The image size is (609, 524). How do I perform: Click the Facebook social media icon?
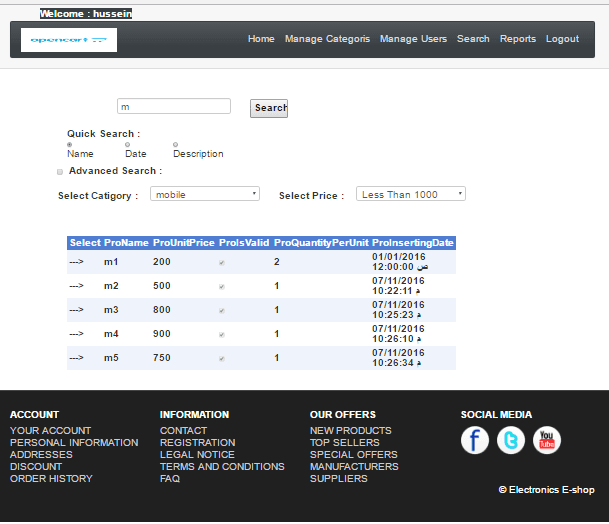pyautogui.click(x=475, y=440)
